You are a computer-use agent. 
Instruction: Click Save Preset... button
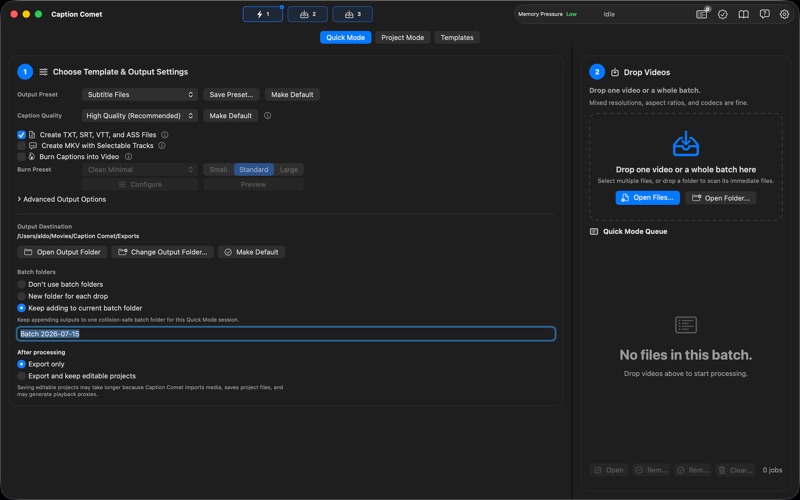pos(231,94)
